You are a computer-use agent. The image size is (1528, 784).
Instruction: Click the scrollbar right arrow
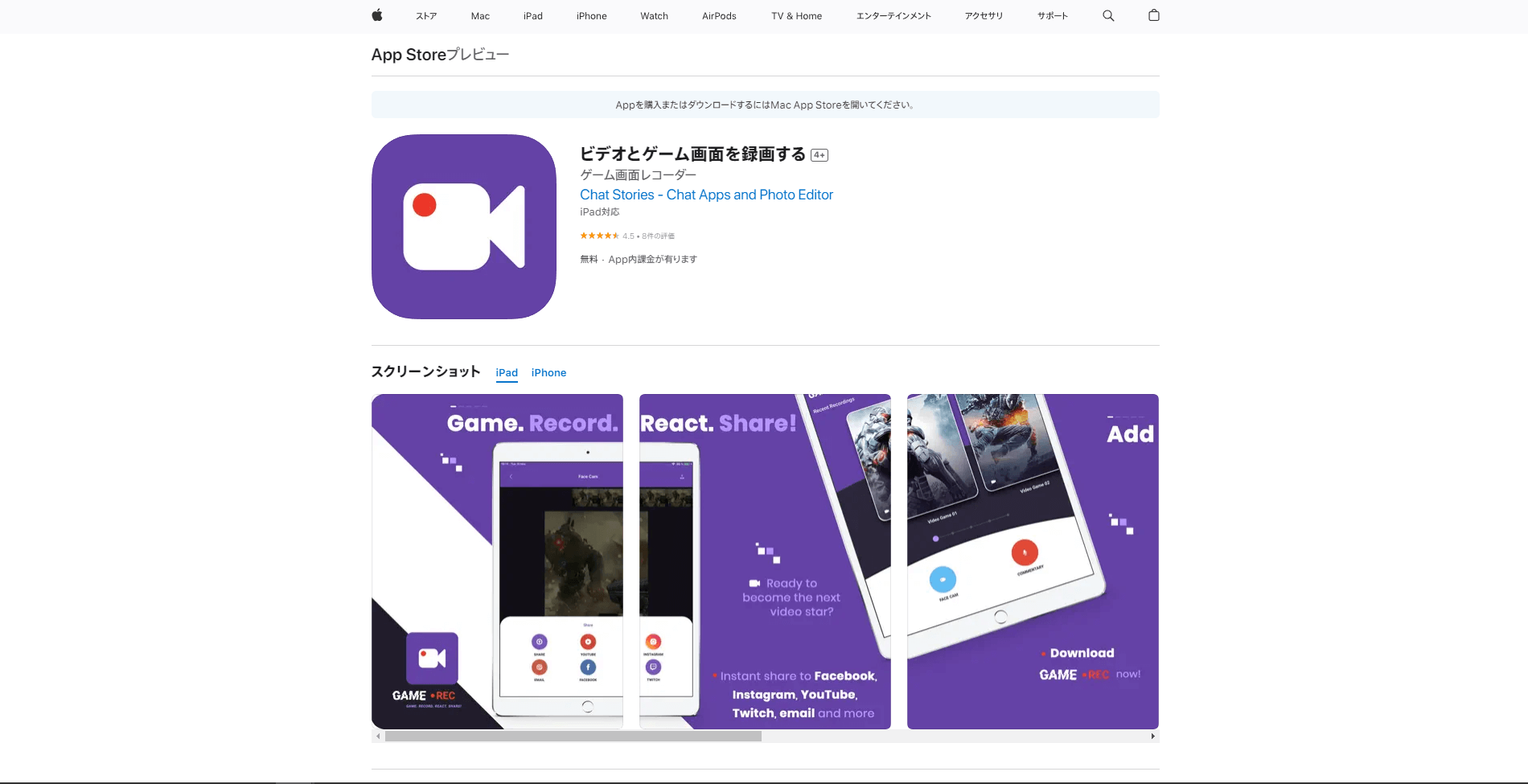(1152, 736)
